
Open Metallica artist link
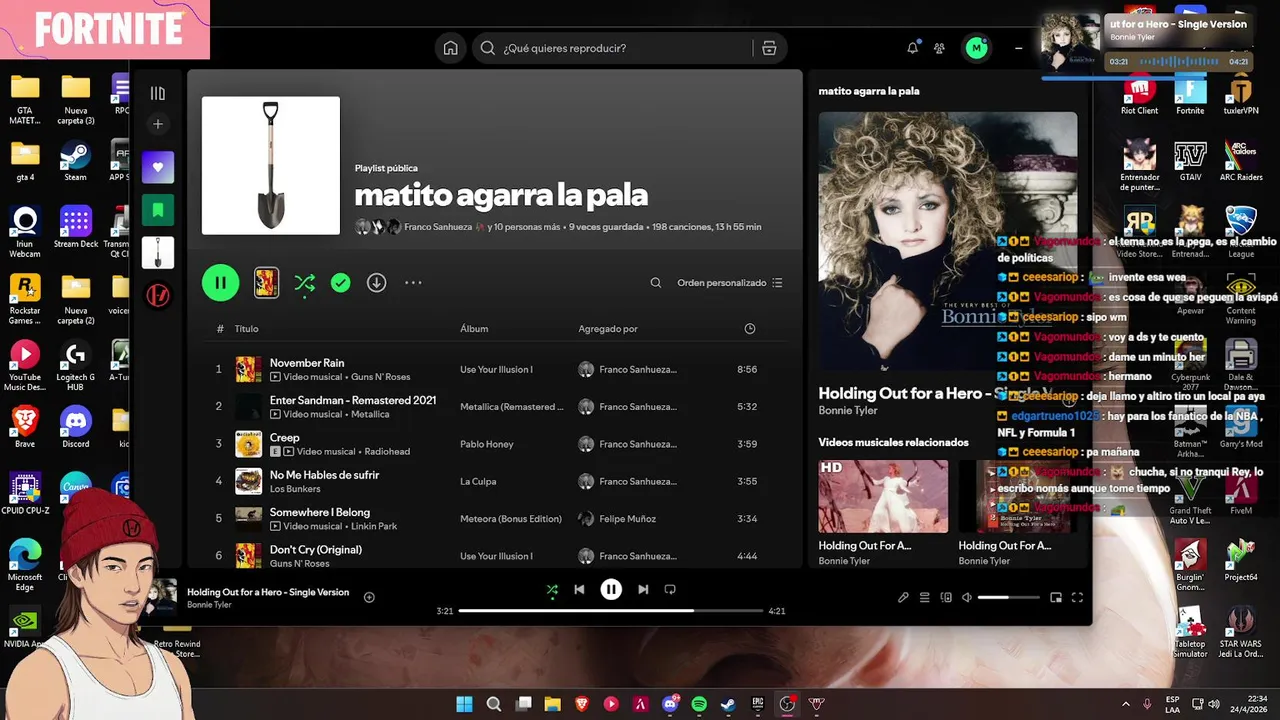(x=370, y=414)
